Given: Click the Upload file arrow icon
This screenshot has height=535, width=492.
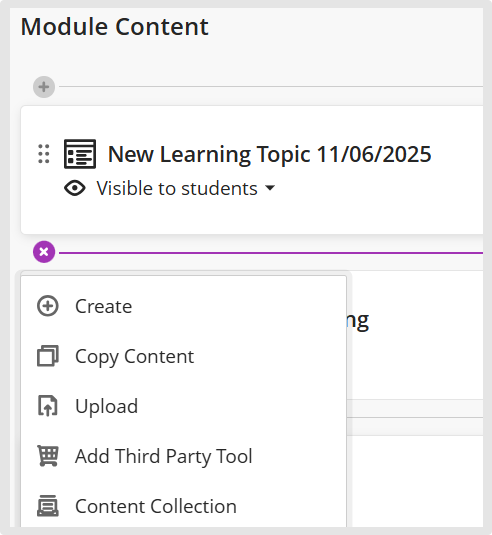Looking at the screenshot, I should click(x=48, y=406).
